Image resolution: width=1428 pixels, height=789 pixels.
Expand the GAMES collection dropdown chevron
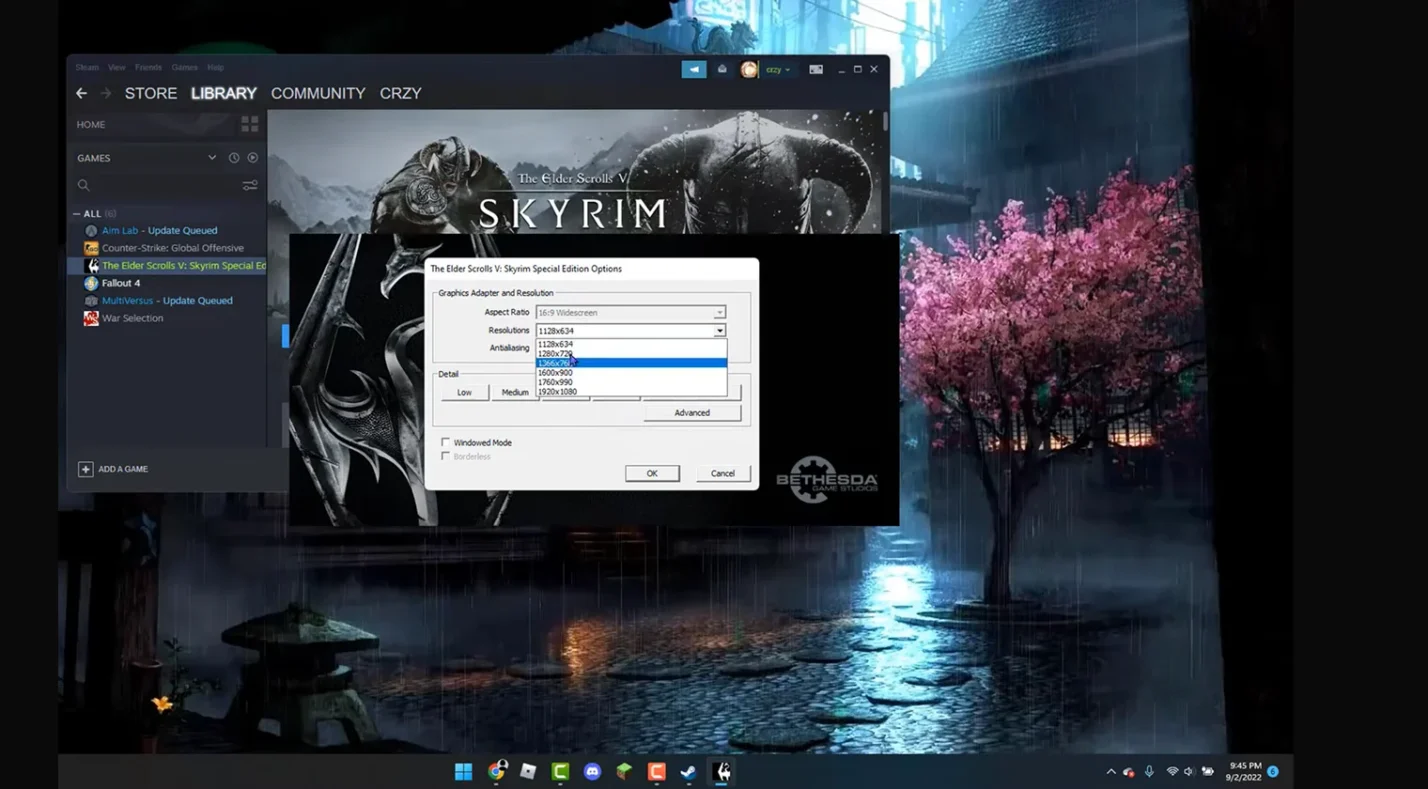coord(212,158)
